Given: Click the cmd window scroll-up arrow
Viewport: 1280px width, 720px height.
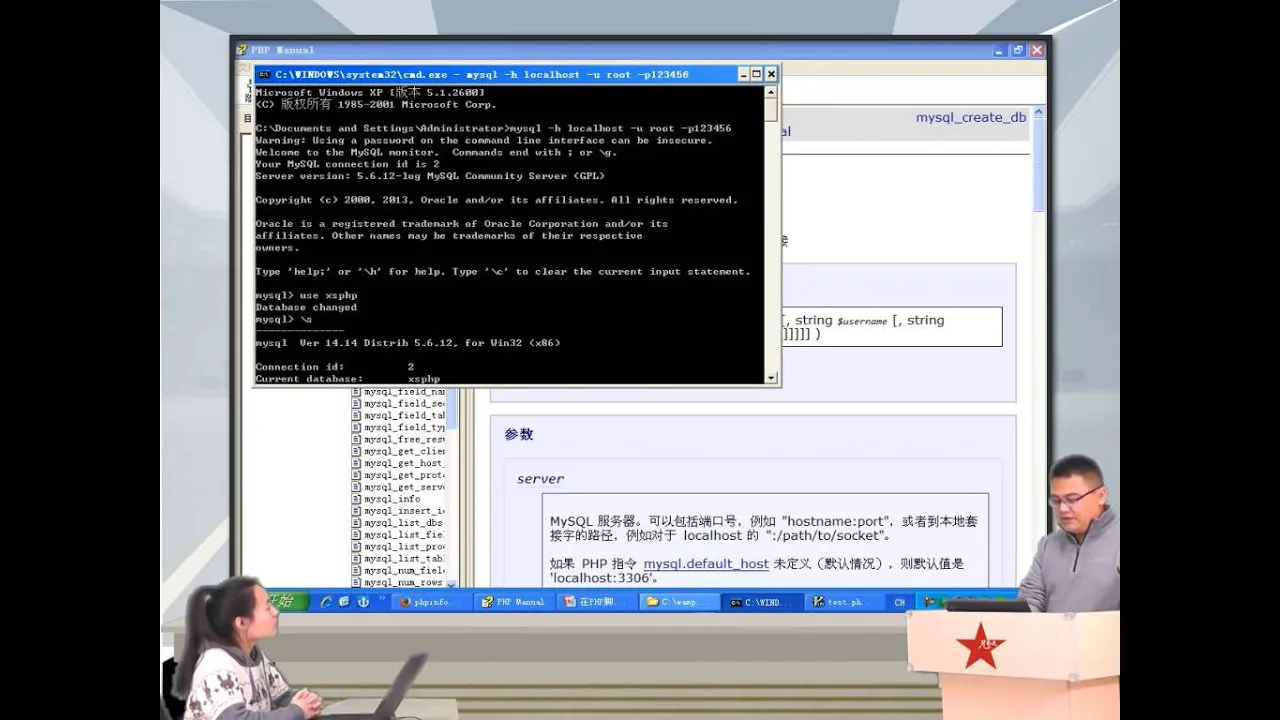Looking at the screenshot, I should coord(771,92).
